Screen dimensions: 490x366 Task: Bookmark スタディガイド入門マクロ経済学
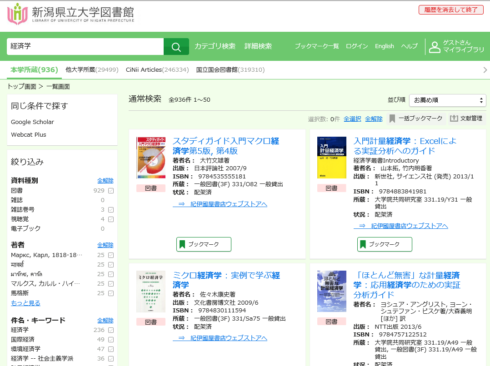204,244
